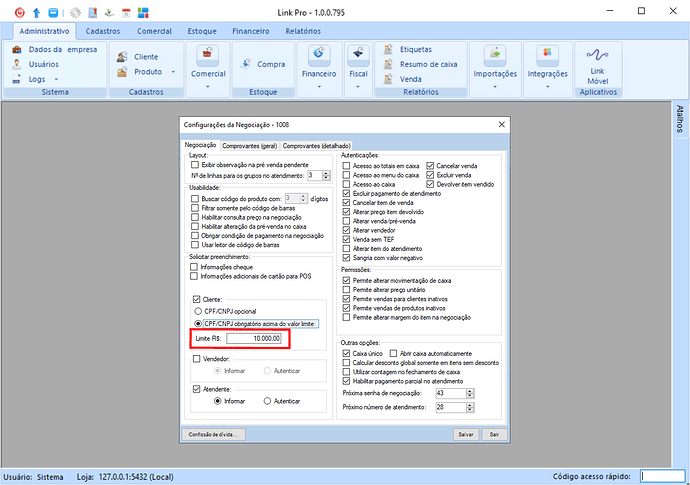Select CPF/CNPJ opcional radio button
Image resolution: width=690 pixels, height=485 pixels.
pos(197,311)
